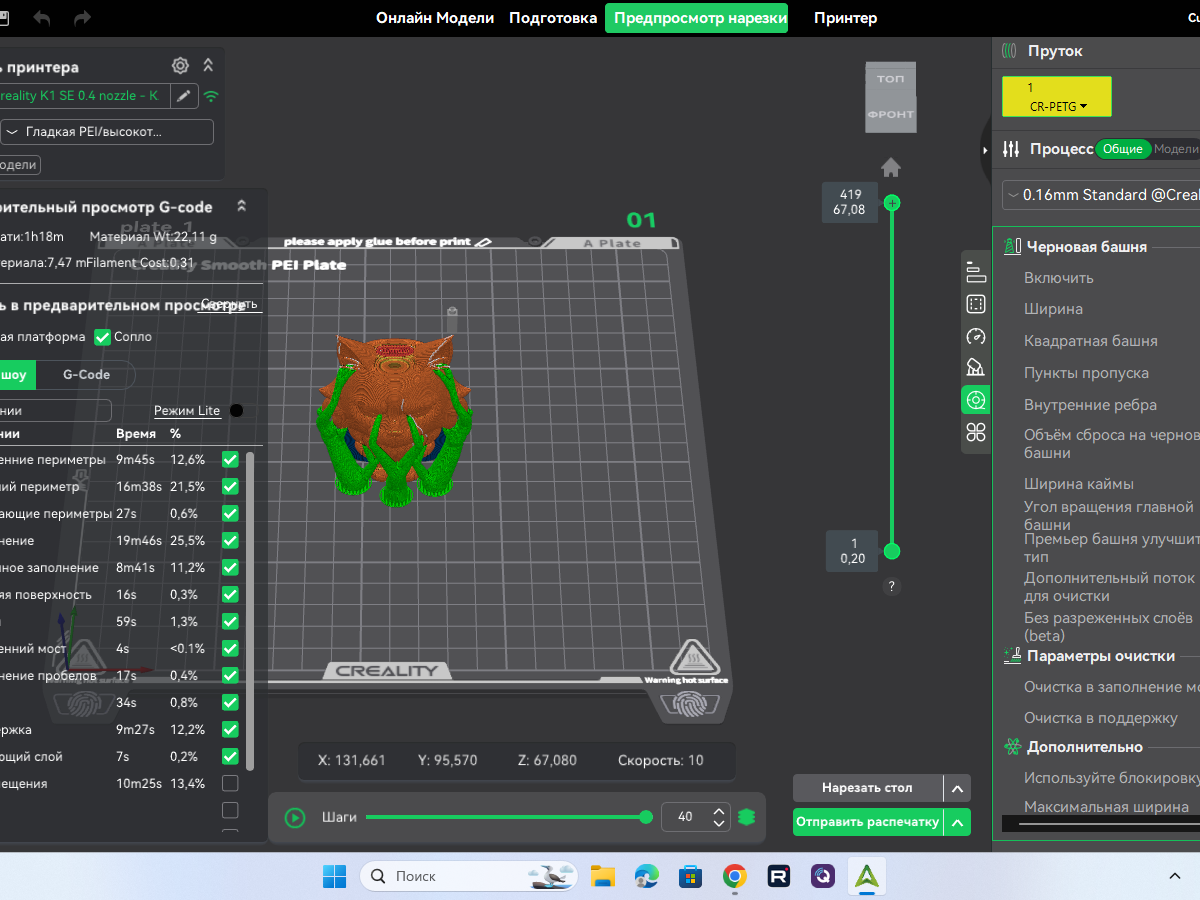Click the Режим Lite link
1200x900 pixels.
[187, 411]
